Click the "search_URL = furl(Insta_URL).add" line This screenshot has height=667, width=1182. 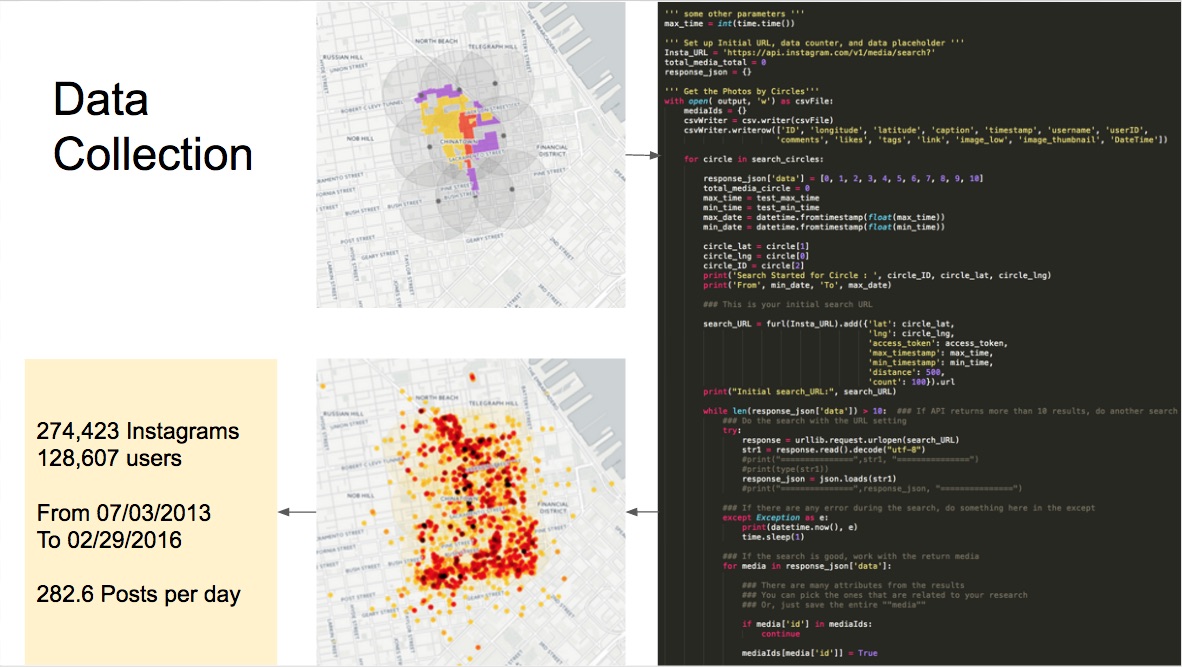[828, 324]
